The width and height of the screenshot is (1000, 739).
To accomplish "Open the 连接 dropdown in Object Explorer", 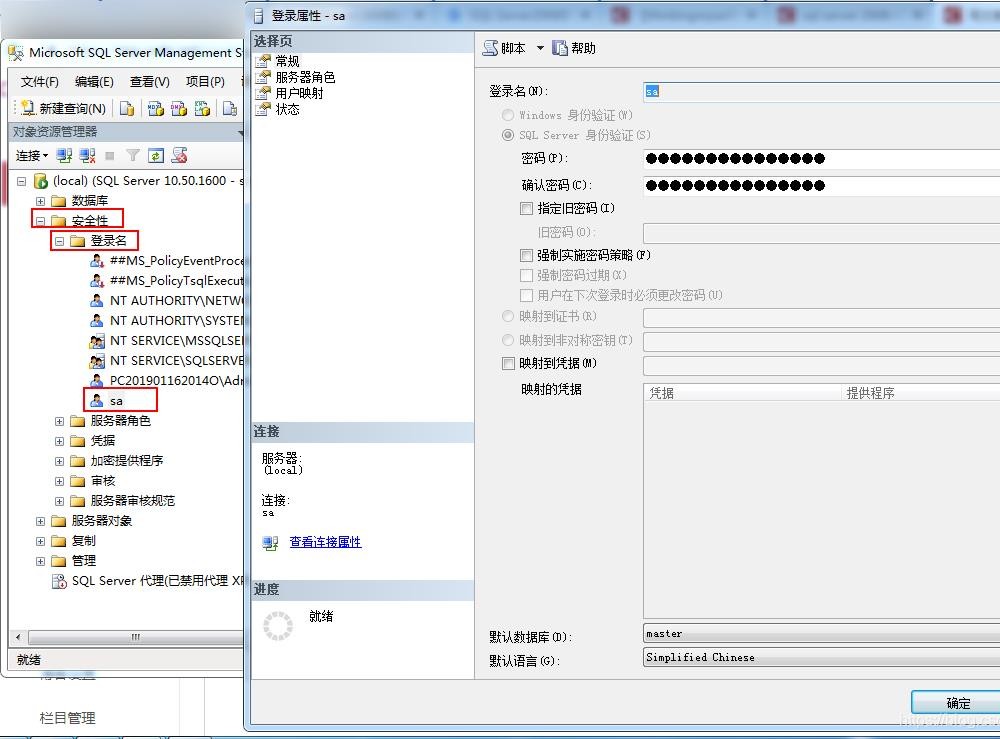I will (x=32, y=155).
